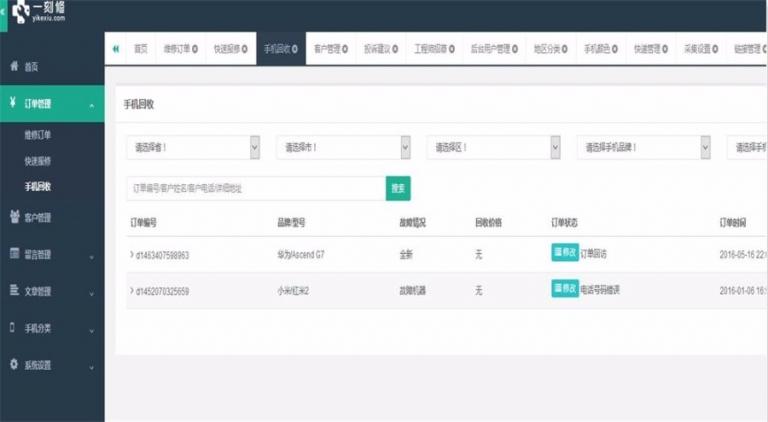Image resolution: width=768 pixels, height=422 pixels.
Task: Click the yikexiu logo in header
Action: click(40, 13)
